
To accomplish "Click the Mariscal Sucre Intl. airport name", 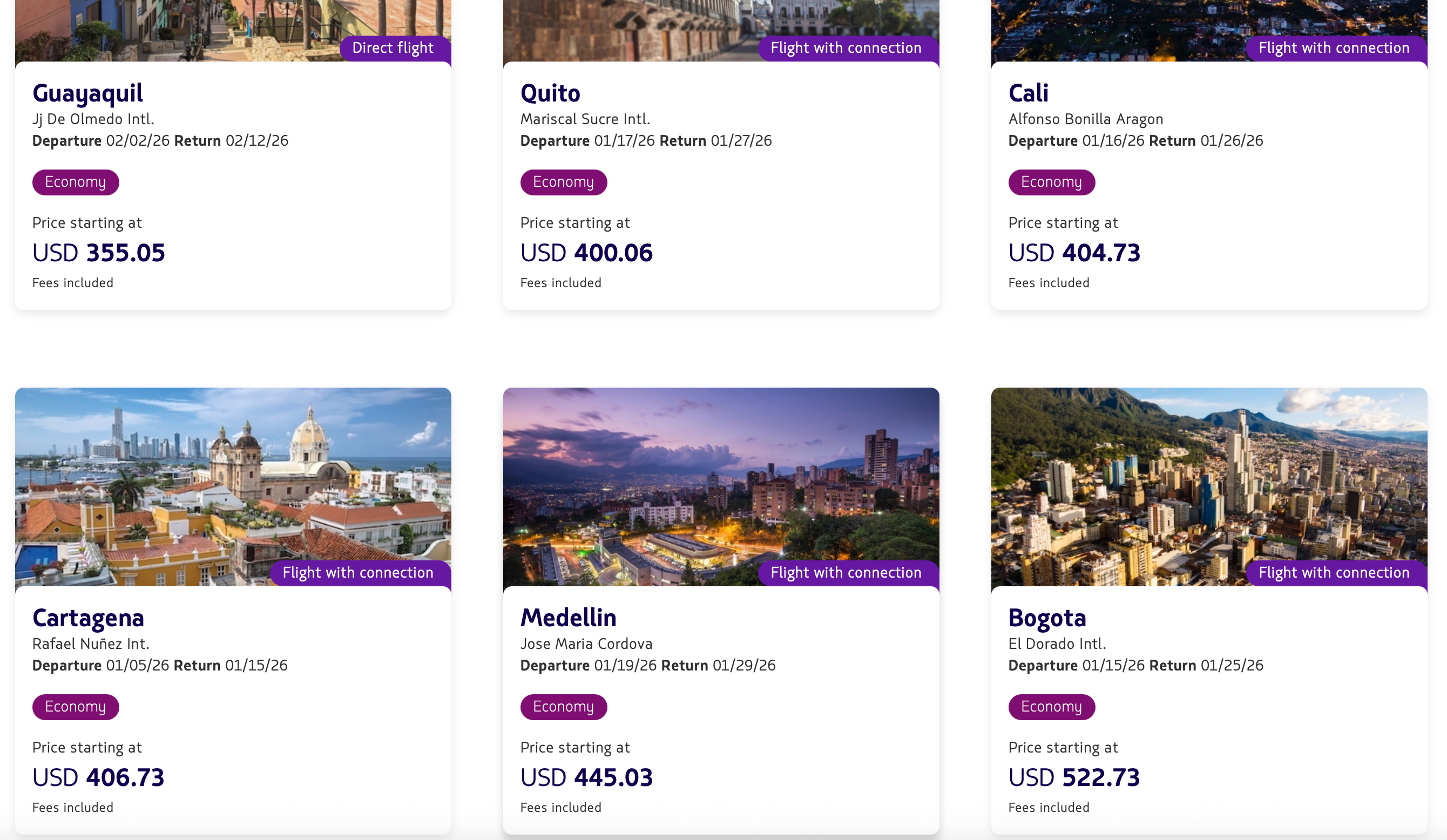I will coord(585,119).
